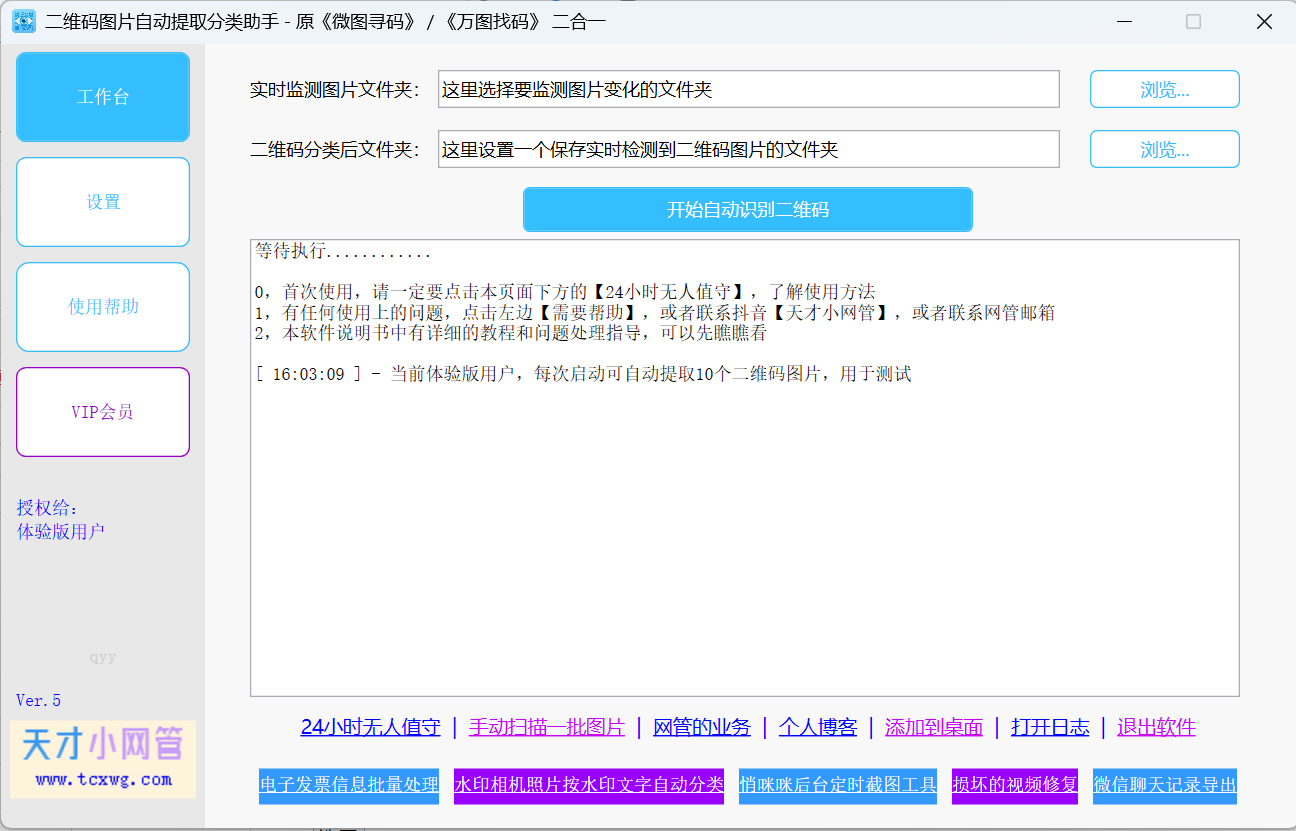Screen dimensions: 1296x831
Task: Click 浏览 to choose the monitored image folder
Action: click(1164, 88)
